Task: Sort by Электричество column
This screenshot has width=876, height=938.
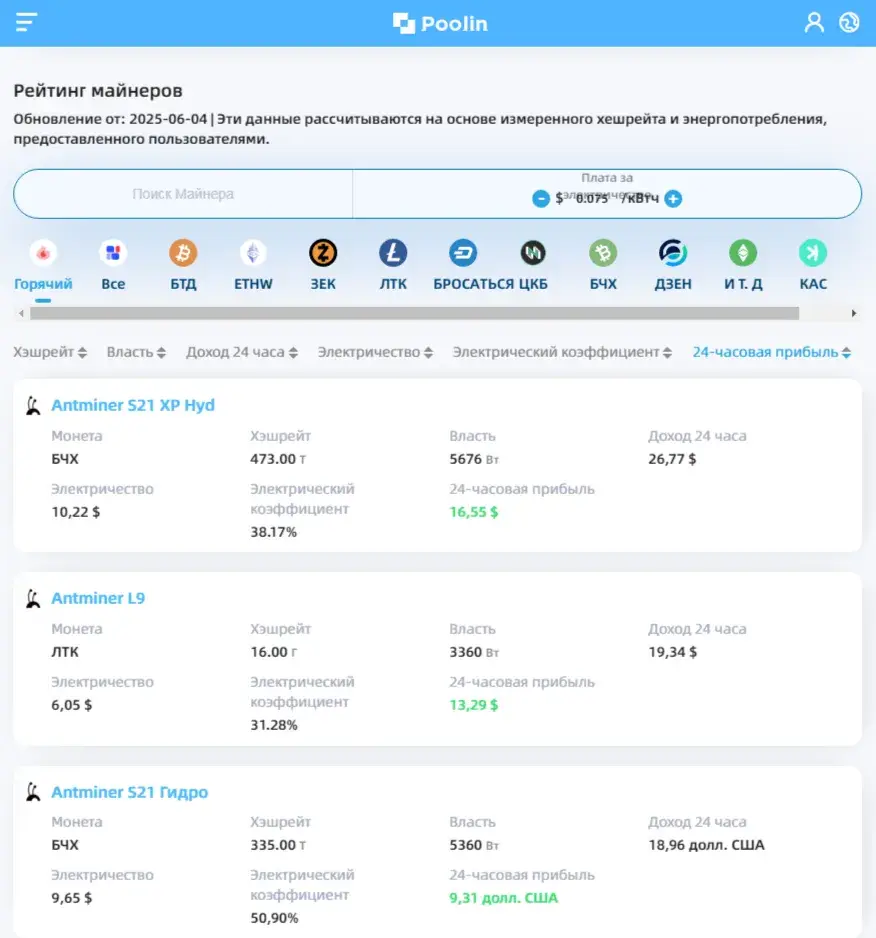Action: tap(375, 352)
